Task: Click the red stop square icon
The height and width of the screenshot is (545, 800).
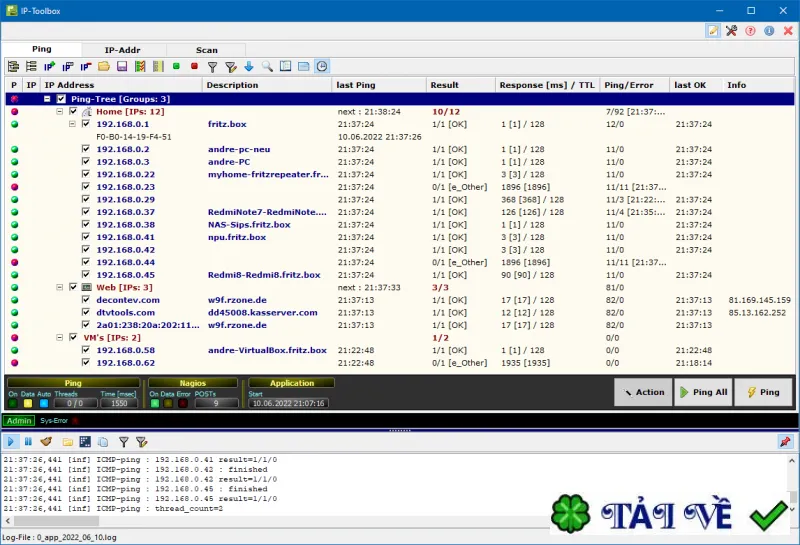Action: 194,66
